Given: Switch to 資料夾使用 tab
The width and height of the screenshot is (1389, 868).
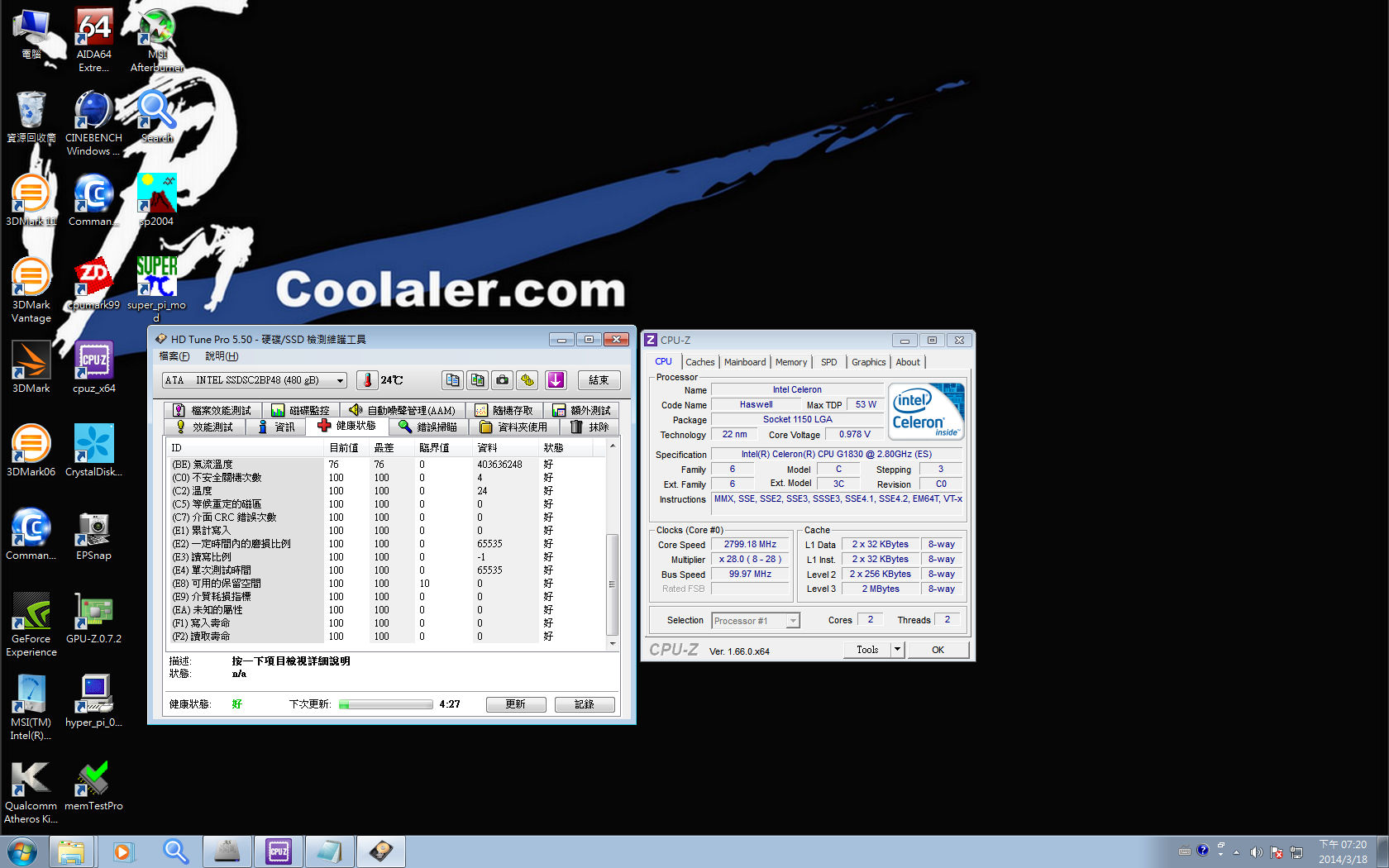Looking at the screenshot, I should [x=514, y=427].
